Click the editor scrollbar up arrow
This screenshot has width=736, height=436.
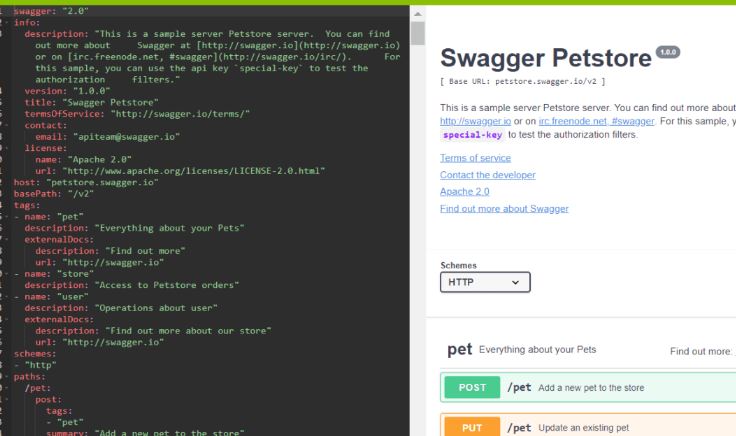click(x=418, y=14)
